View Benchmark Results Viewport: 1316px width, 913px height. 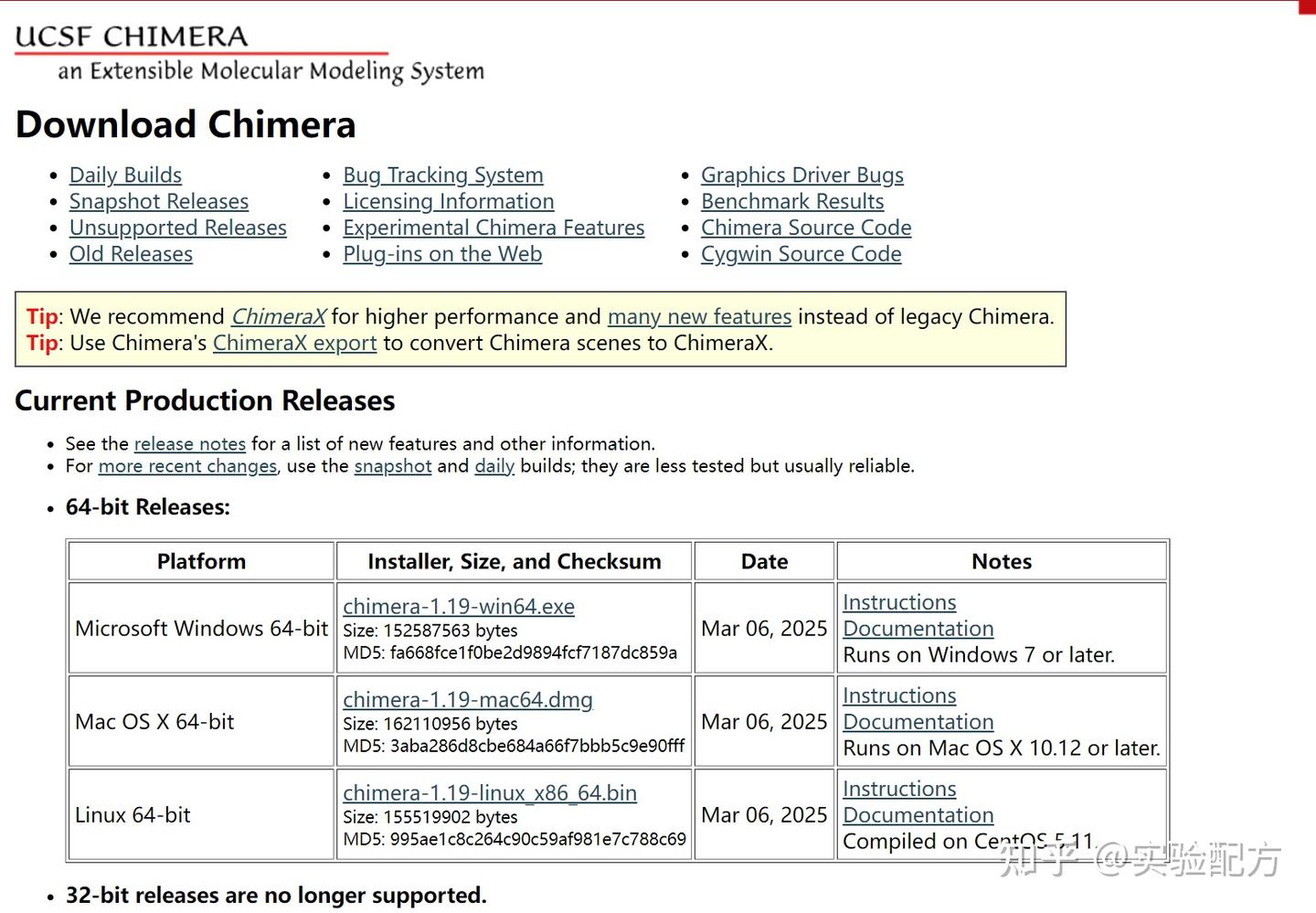(x=791, y=201)
